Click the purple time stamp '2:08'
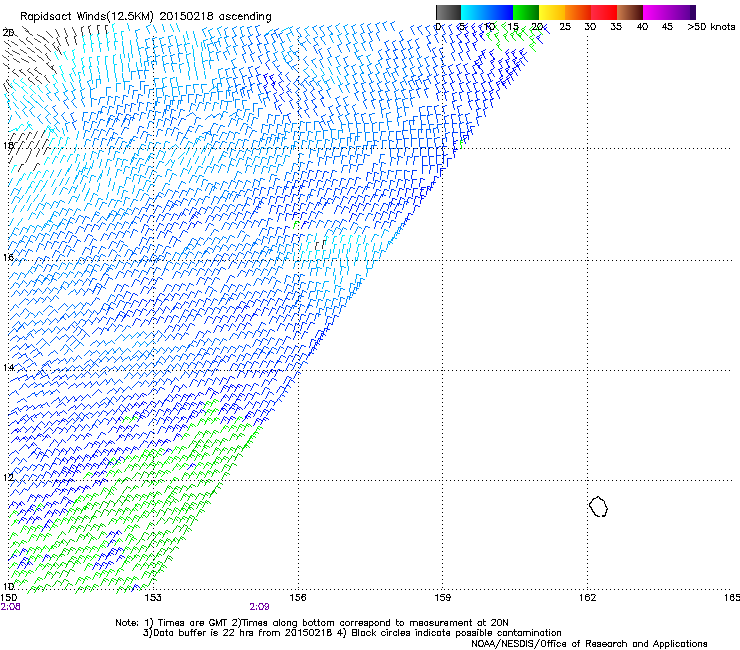Screen dimensions: 740x650 10,607
